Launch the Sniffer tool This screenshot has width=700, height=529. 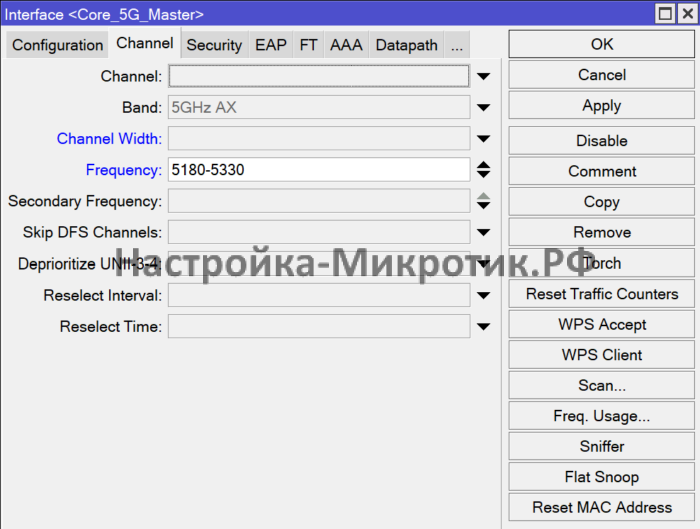pyautogui.click(x=602, y=446)
